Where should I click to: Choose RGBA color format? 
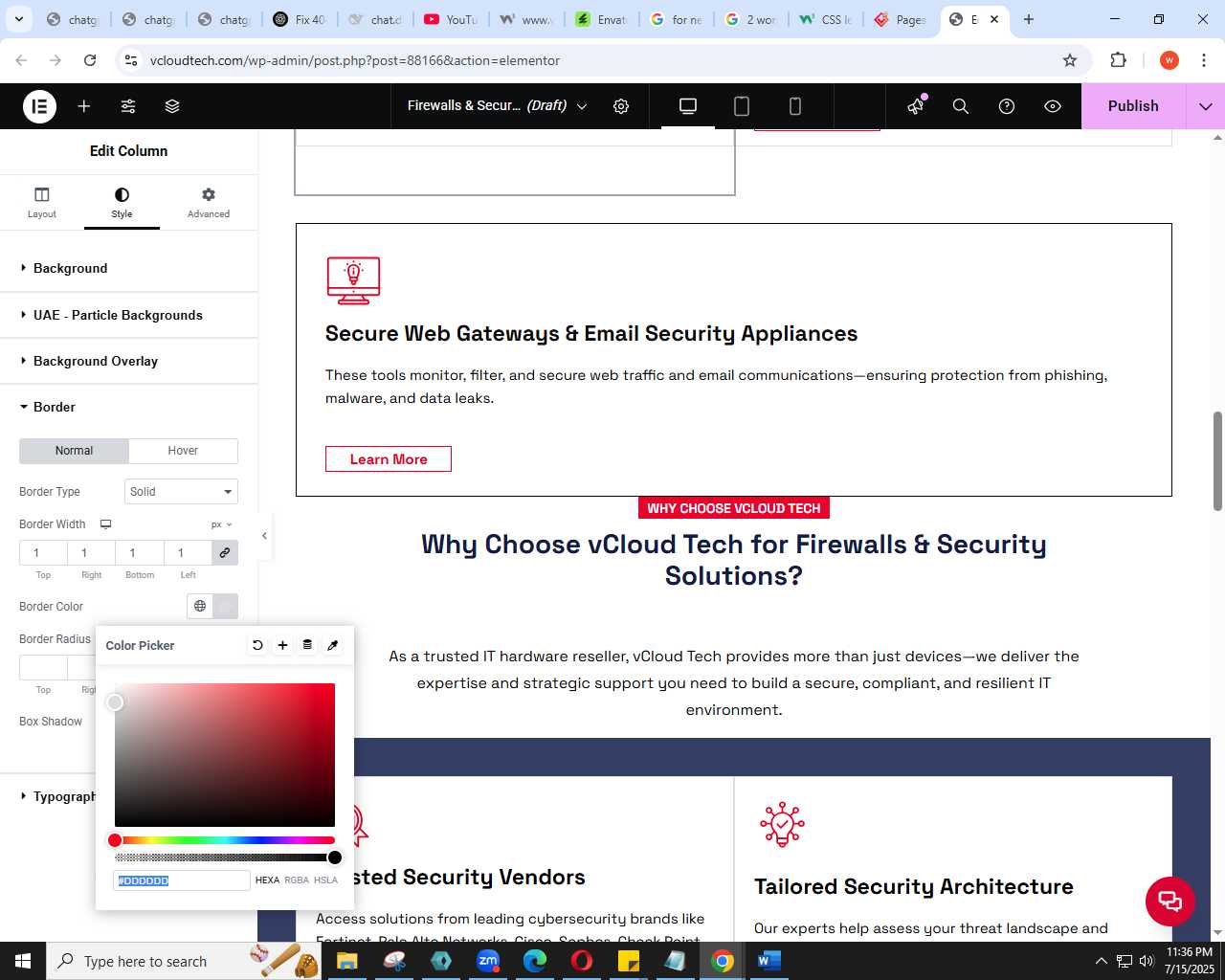point(297,880)
